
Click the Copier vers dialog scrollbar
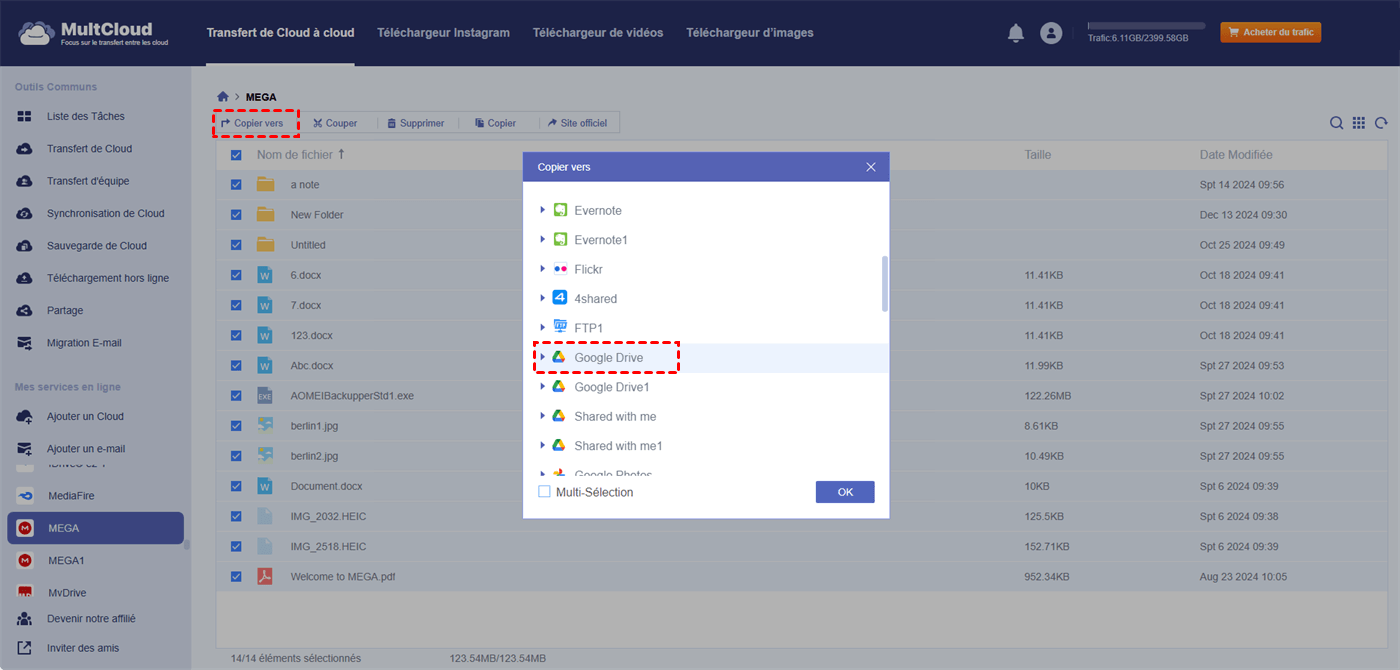click(x=884, y=284)
